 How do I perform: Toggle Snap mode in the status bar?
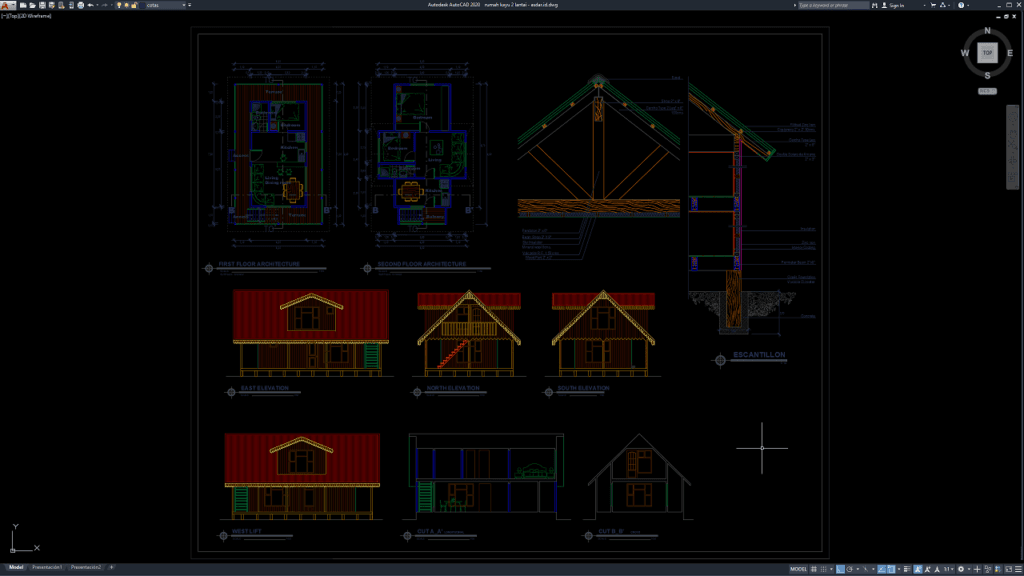[x=824, y=569]
